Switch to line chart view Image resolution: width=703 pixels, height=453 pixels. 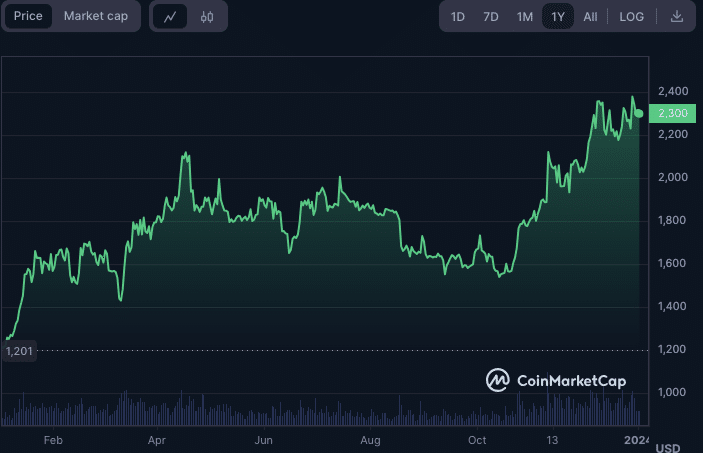point(170,16)
